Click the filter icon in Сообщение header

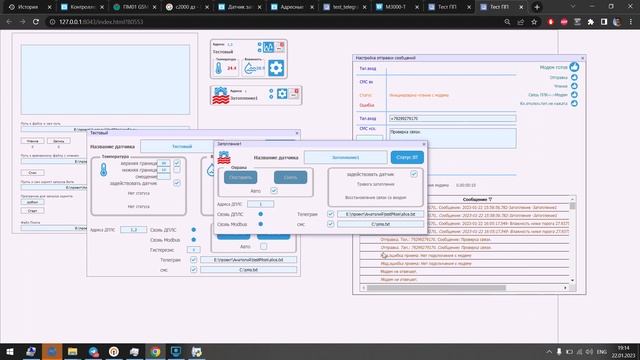(x=490, y=200)
